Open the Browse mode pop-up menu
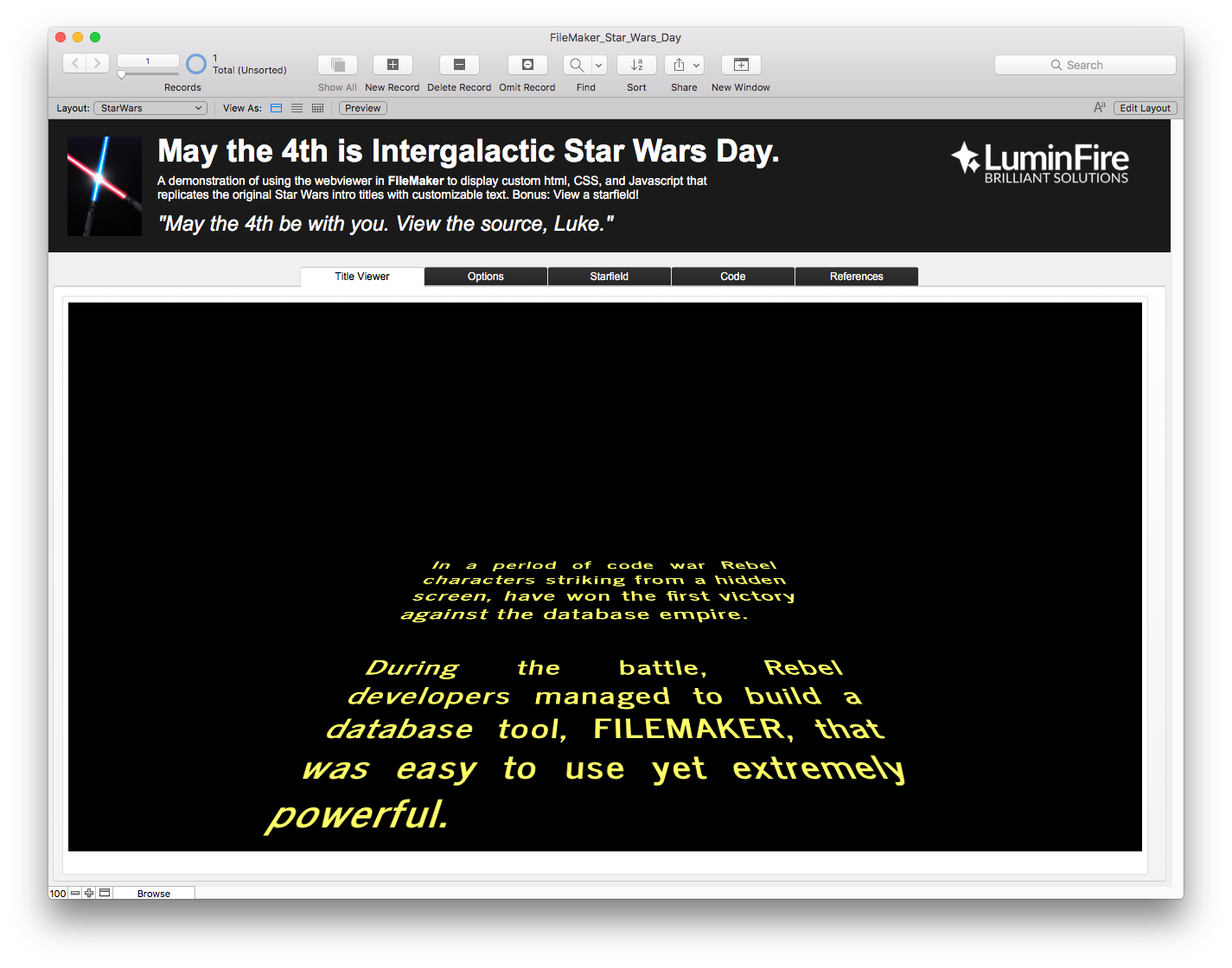The image size is (1232, 968). click(x=154, y=894)
